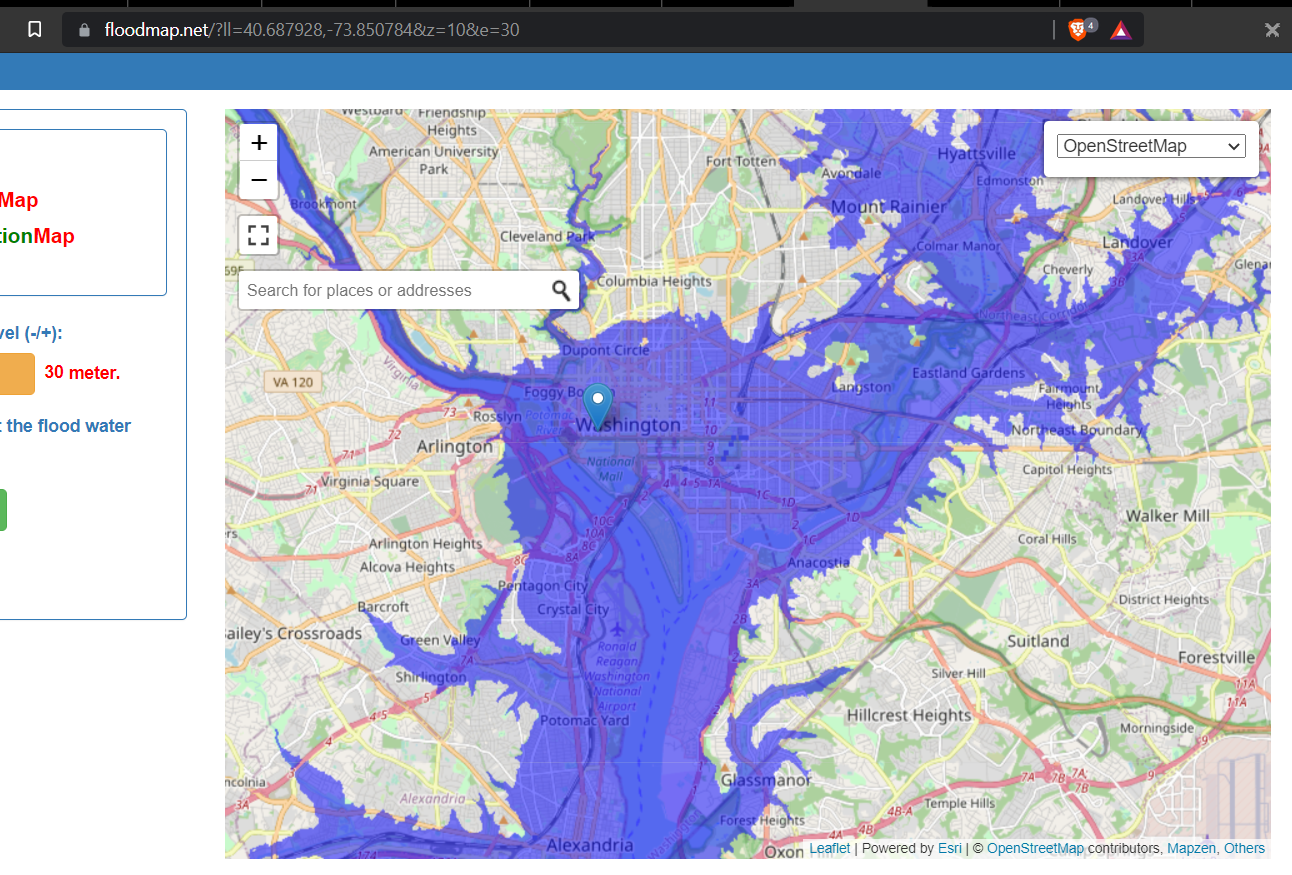Click the 'Glassmanor' map label
The height and width of the screenshot is (875, 1292).
coord(766,780)
